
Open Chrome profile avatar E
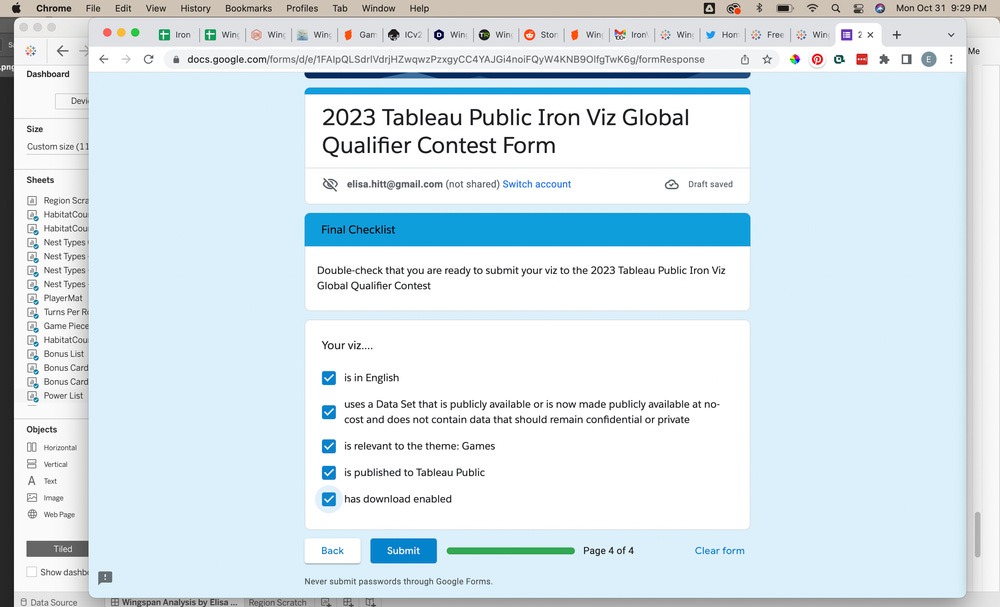[x=929, y=59]
